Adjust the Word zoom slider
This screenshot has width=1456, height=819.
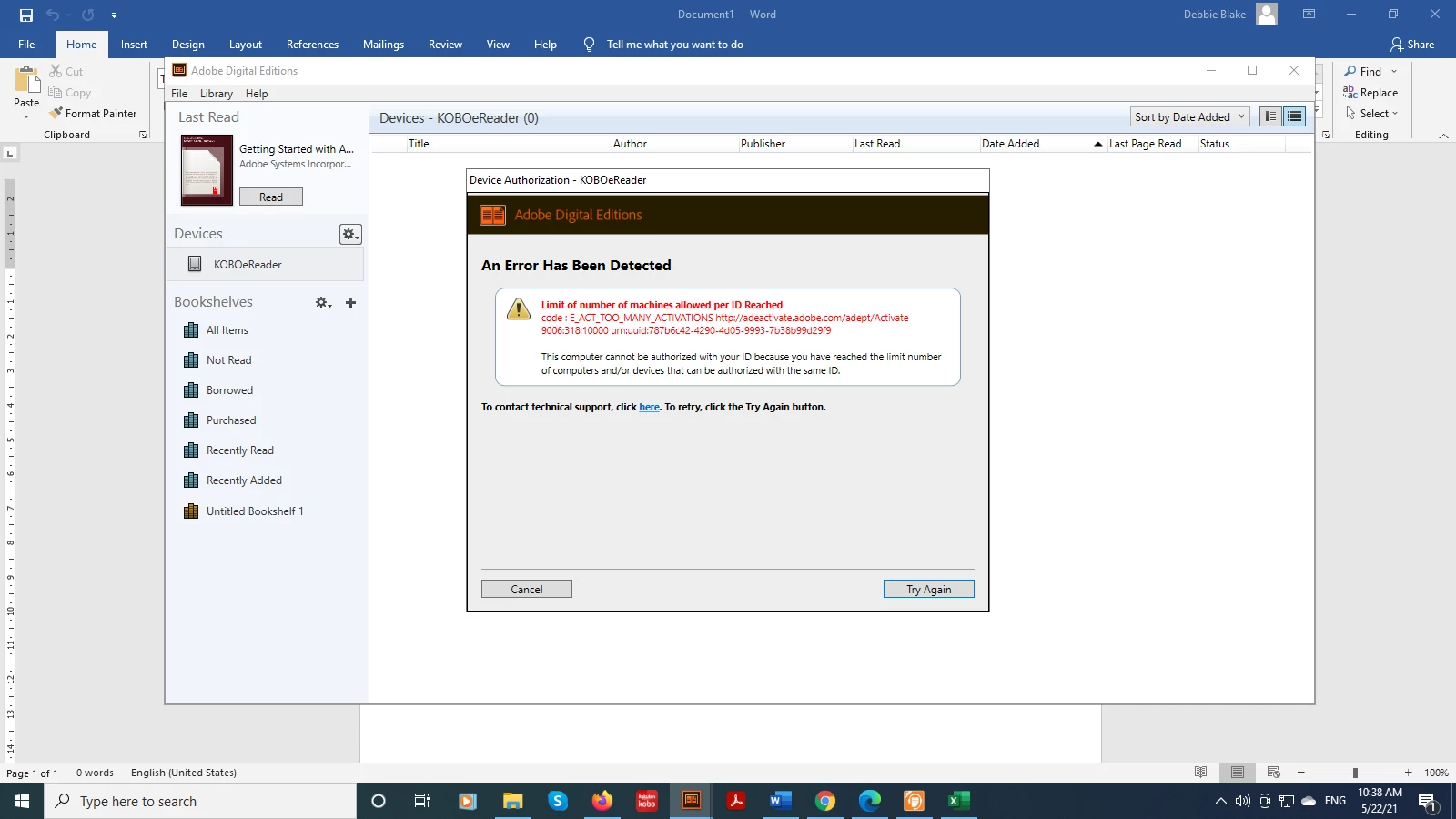pyautogui.click(x=1355, y=773)
